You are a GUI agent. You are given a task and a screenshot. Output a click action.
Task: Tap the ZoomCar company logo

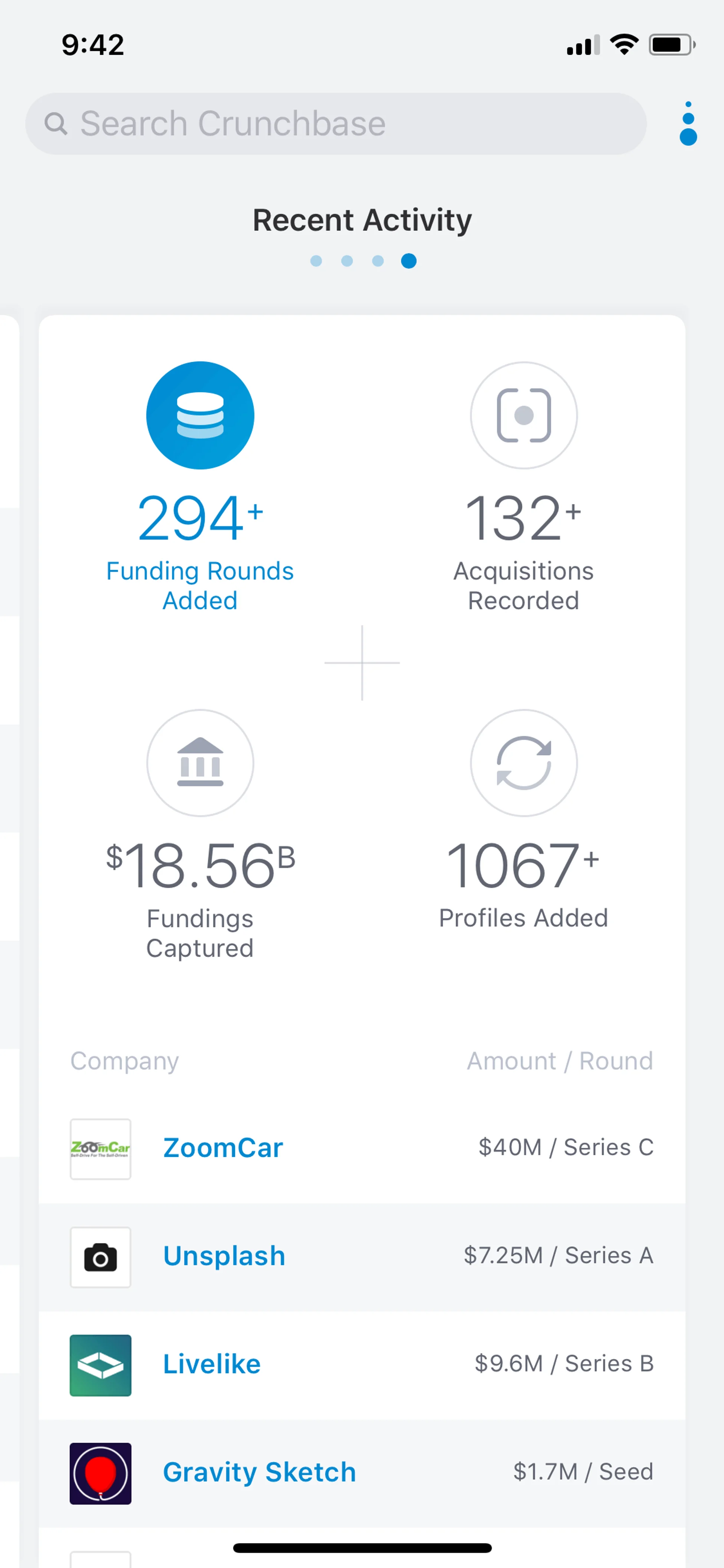pyautogui.click(x=100, y=1149)
